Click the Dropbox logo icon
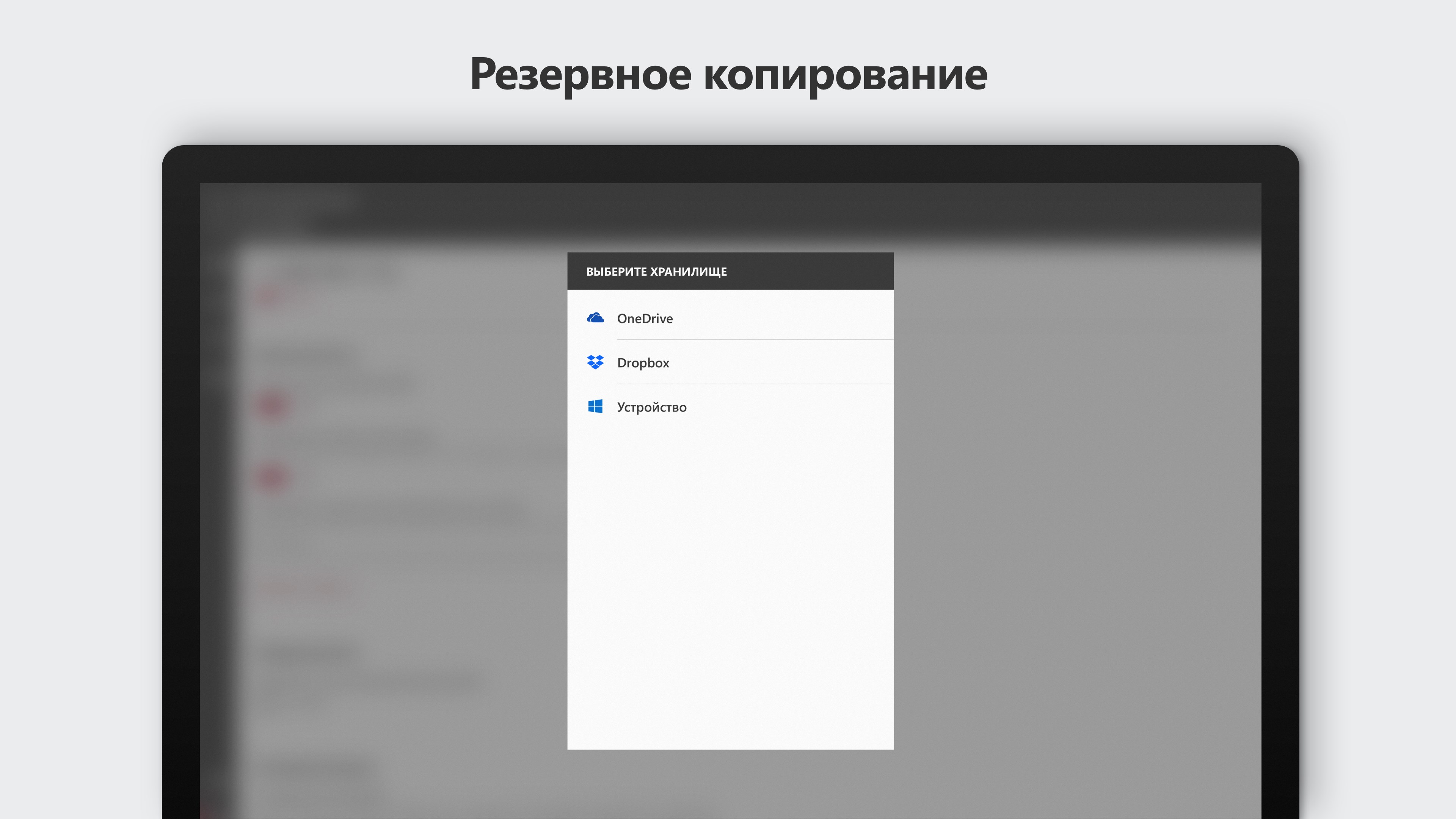This screenshot has height=819, width=1456. pyautogui.click(x=595, y=362)
